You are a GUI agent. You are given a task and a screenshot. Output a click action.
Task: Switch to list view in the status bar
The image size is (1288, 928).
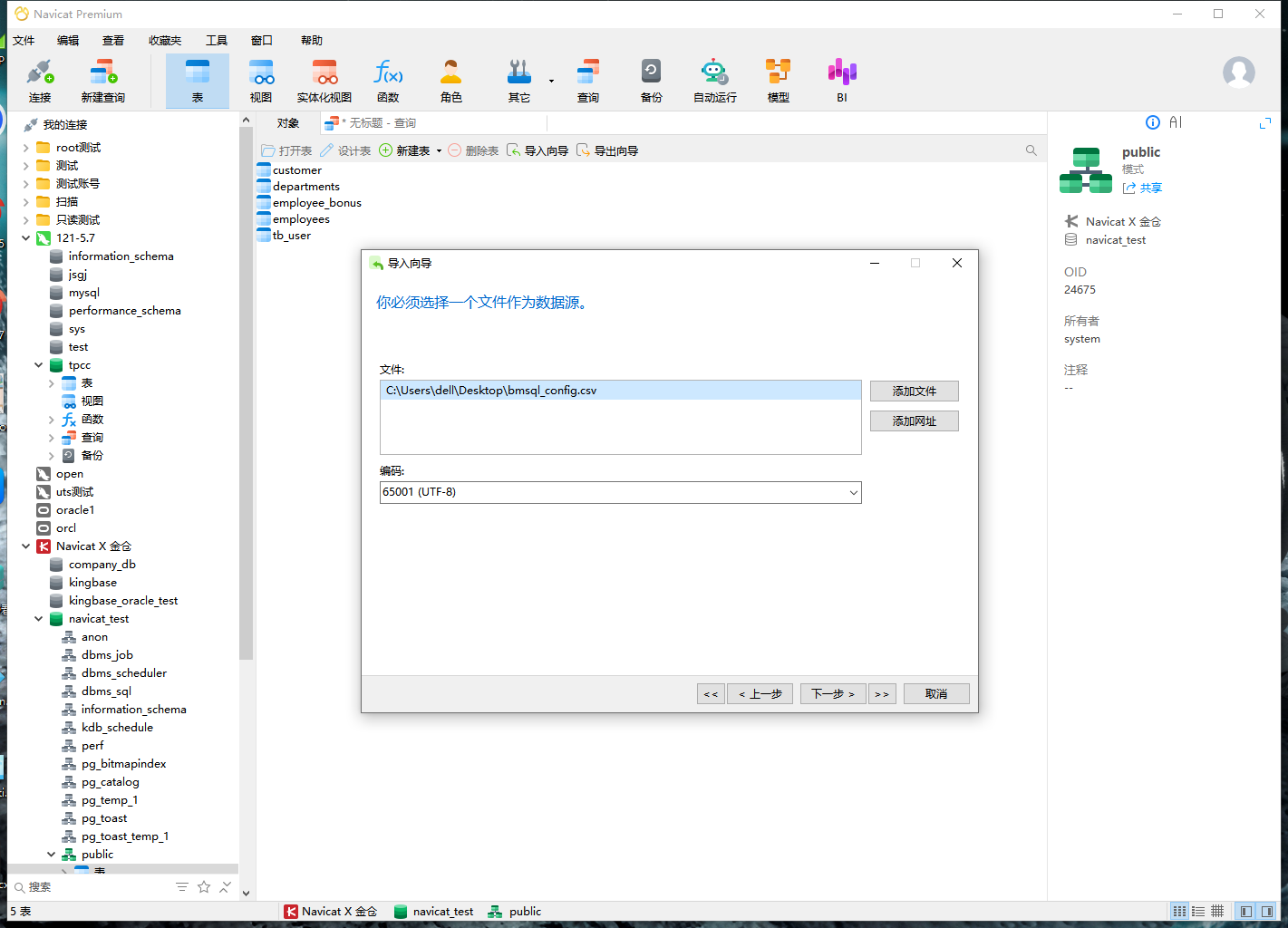pyautogui.click(x=1198, y=912)
